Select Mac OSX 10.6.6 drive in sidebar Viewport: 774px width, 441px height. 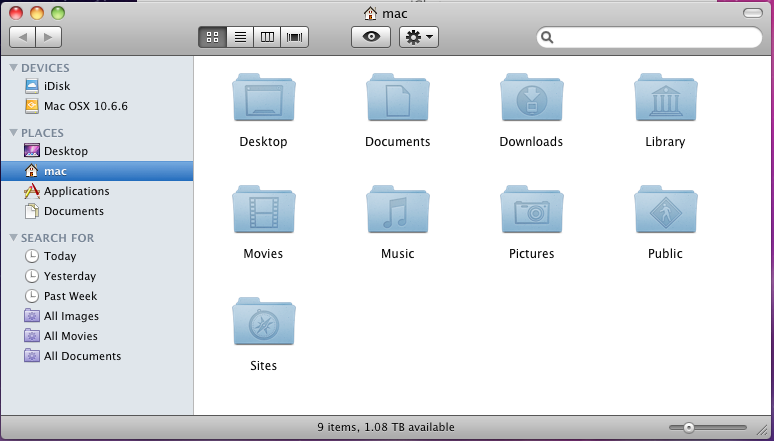click(x=97, y=106)
